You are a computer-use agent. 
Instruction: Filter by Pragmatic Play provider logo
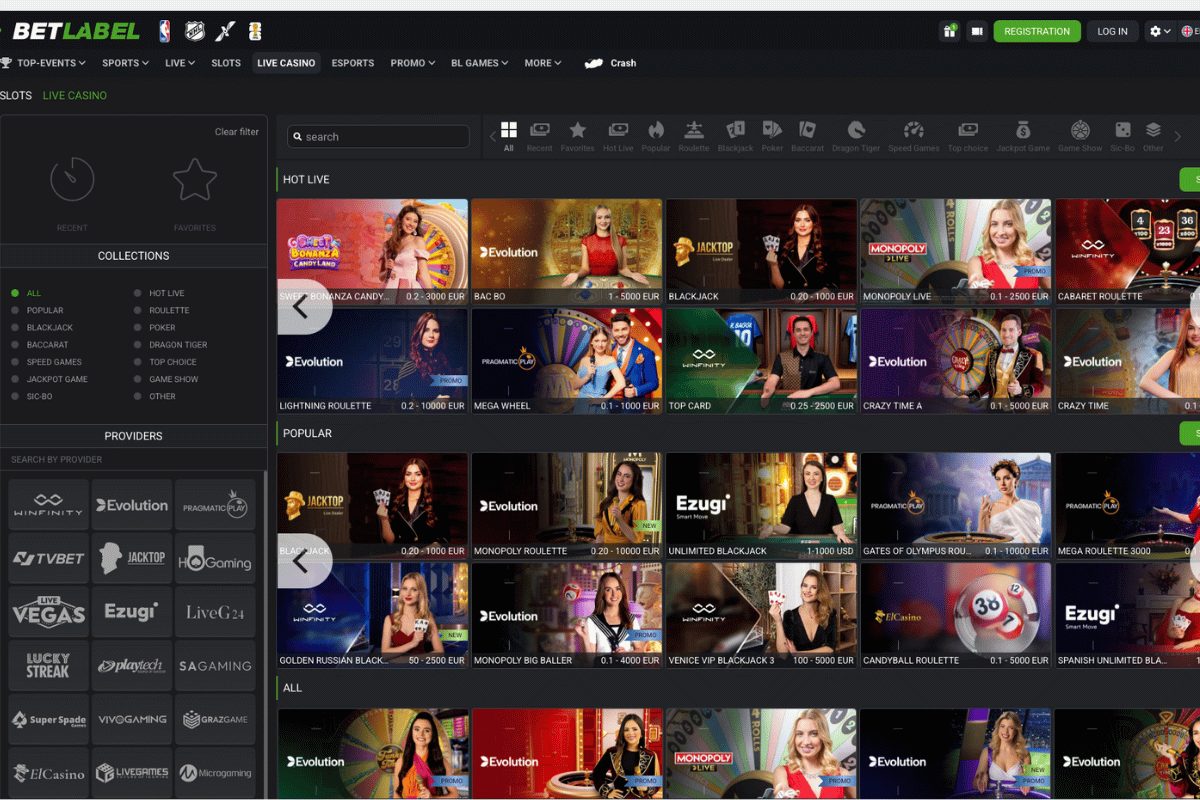coord(215,505)
